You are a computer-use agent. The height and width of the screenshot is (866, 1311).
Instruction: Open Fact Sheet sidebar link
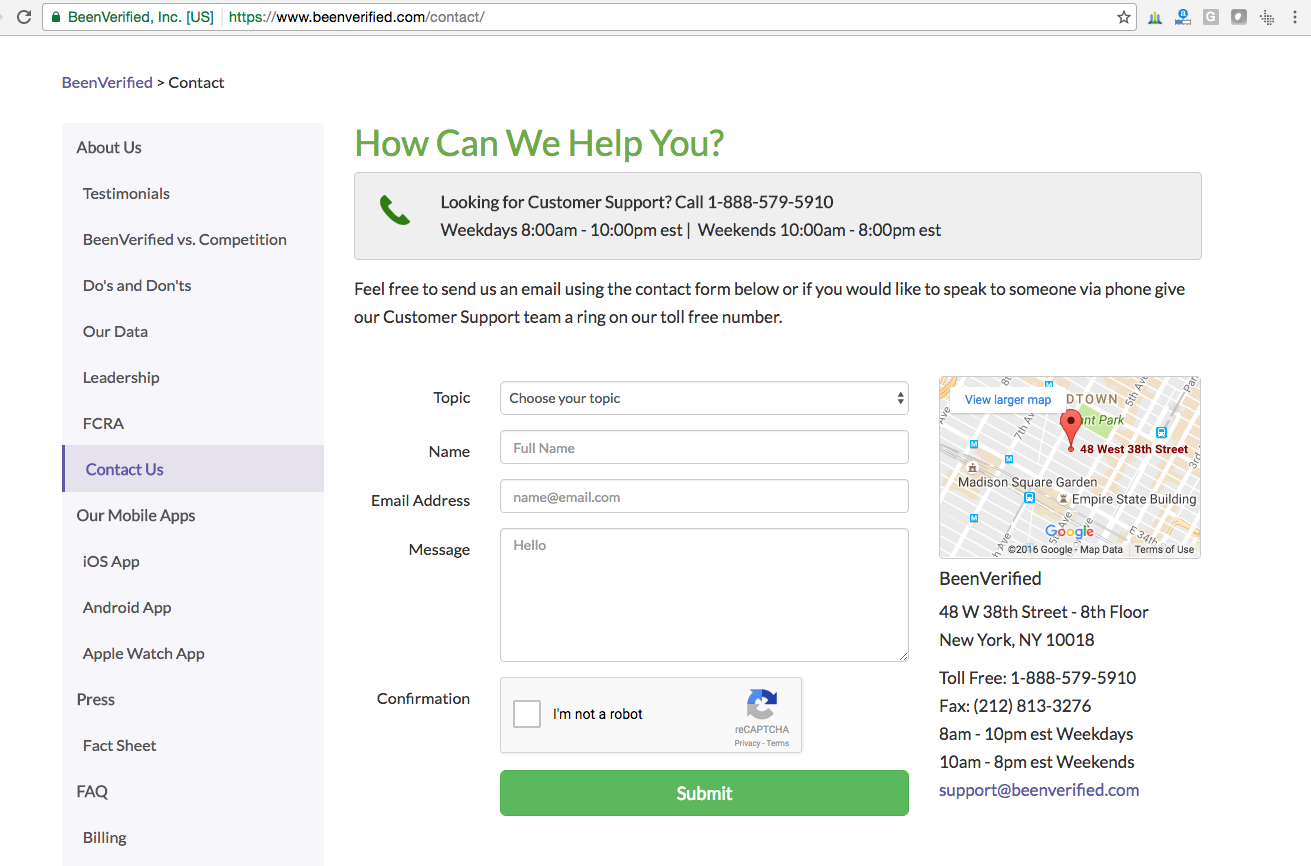coord(120,745)
